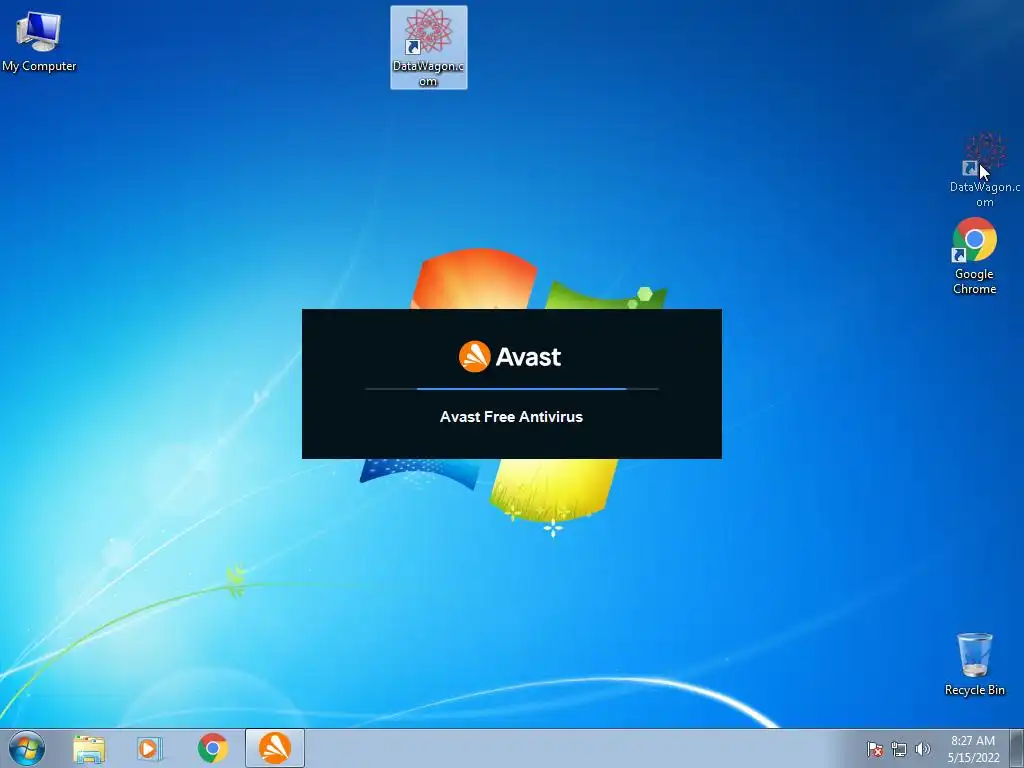Click the DataWagon.com shortcut under the mouse cursor

[x=984, y=170]
